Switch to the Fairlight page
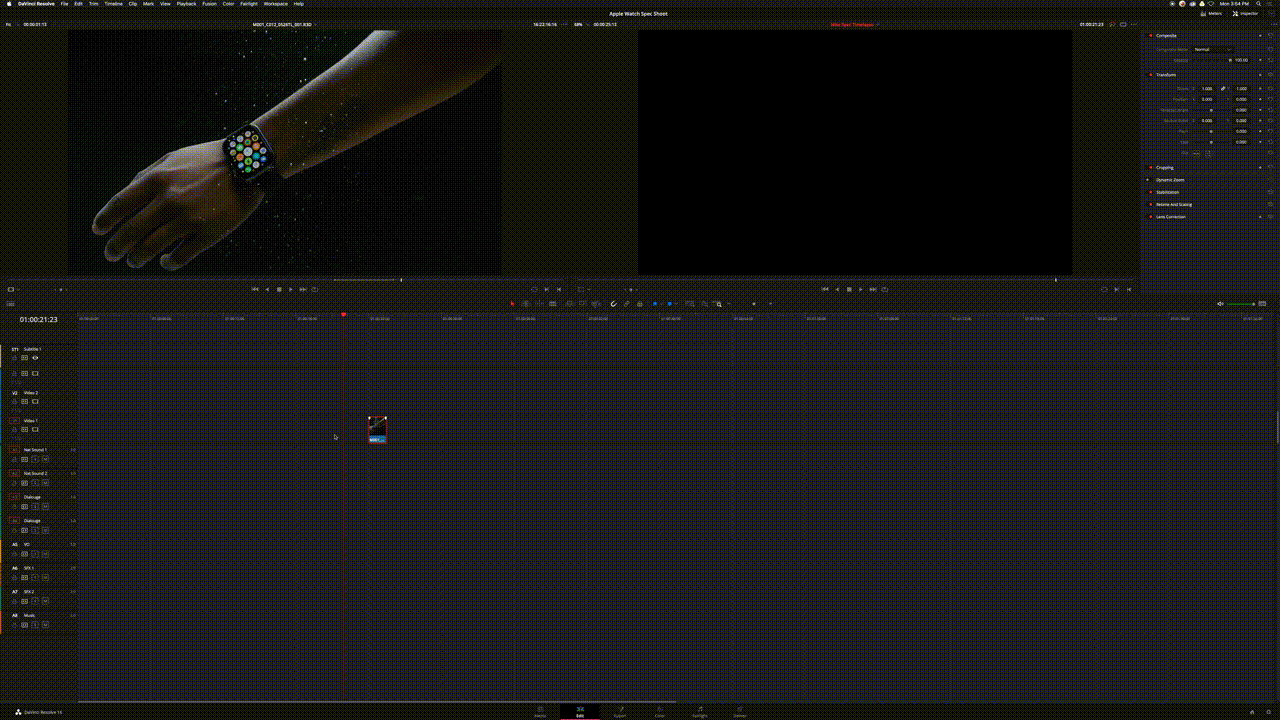 [700, 711]
